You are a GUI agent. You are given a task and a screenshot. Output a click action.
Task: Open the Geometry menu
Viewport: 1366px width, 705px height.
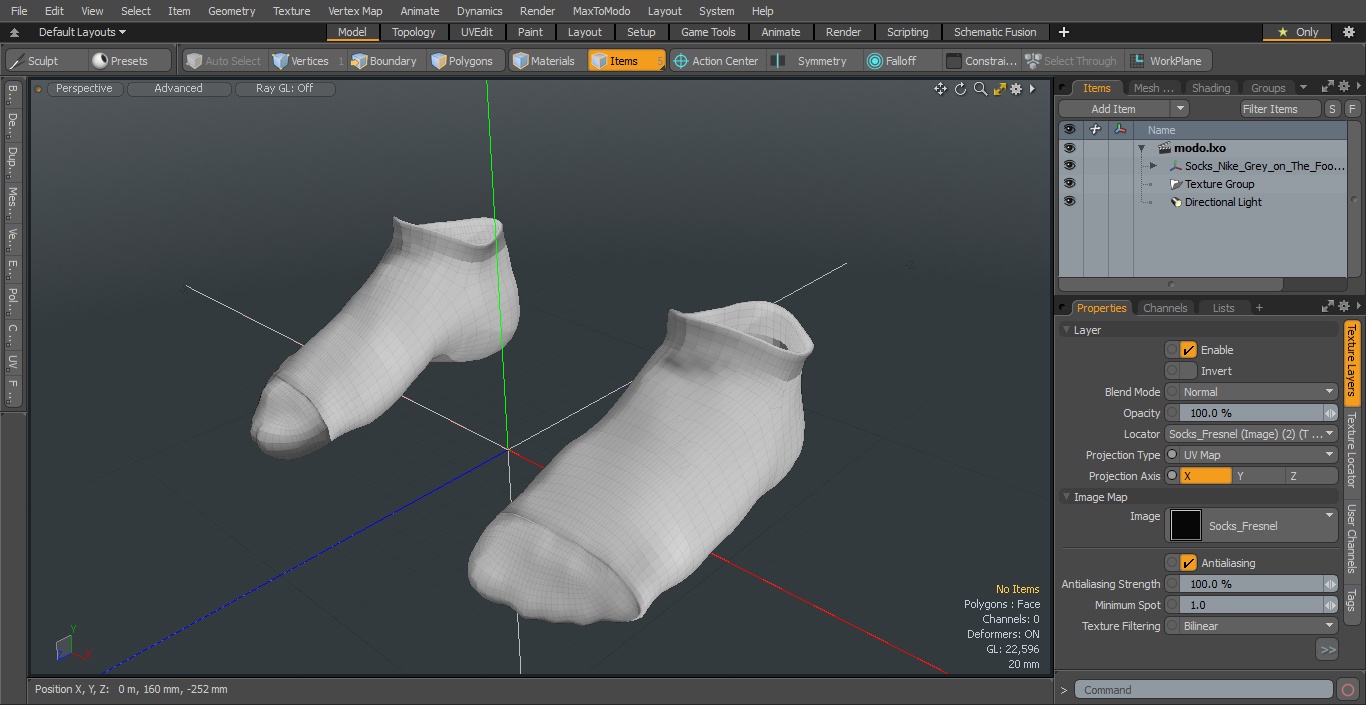click(x=231, y=11)
